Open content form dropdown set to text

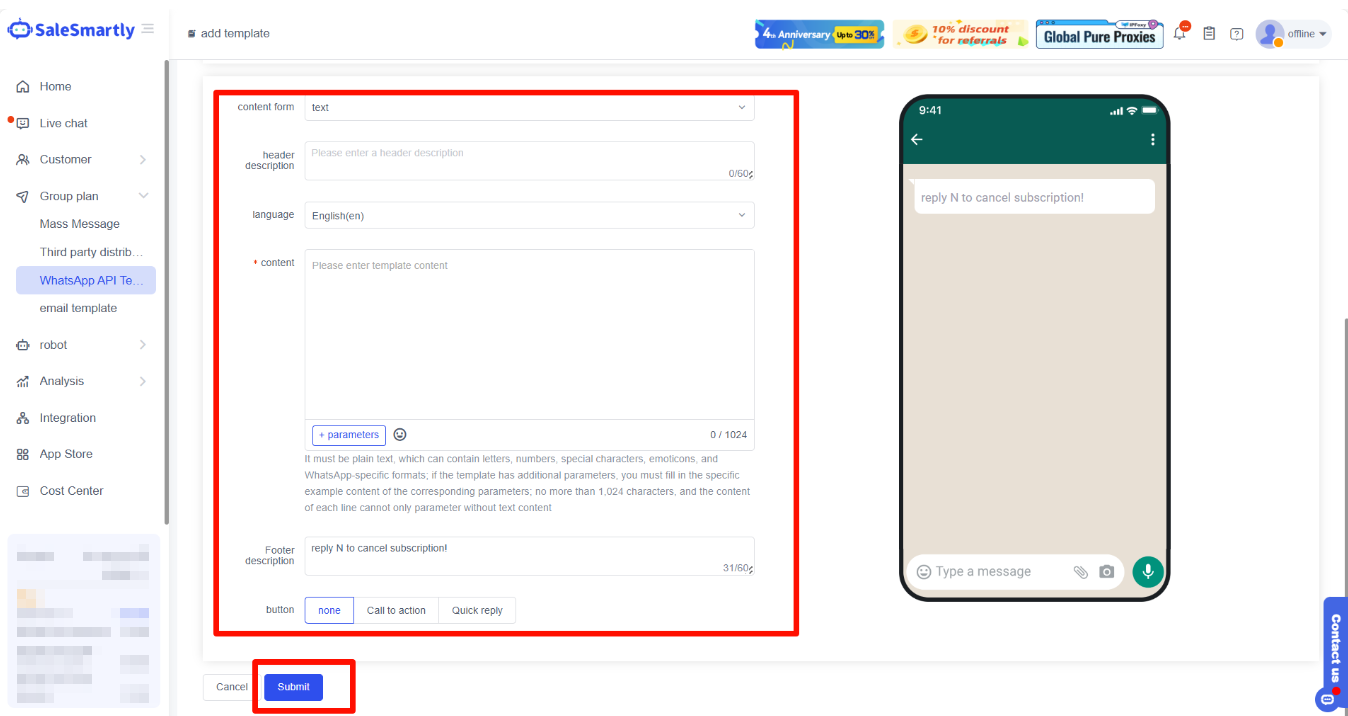coord(529,107)
